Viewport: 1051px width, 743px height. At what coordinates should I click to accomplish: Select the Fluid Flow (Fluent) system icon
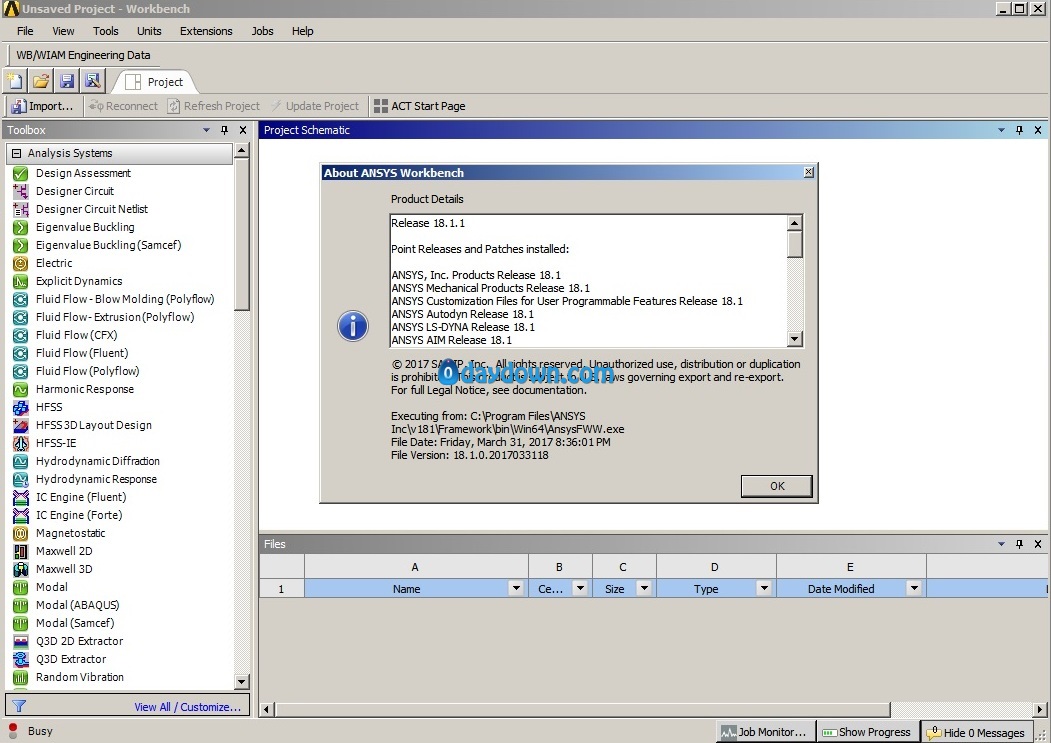[21, 353]
